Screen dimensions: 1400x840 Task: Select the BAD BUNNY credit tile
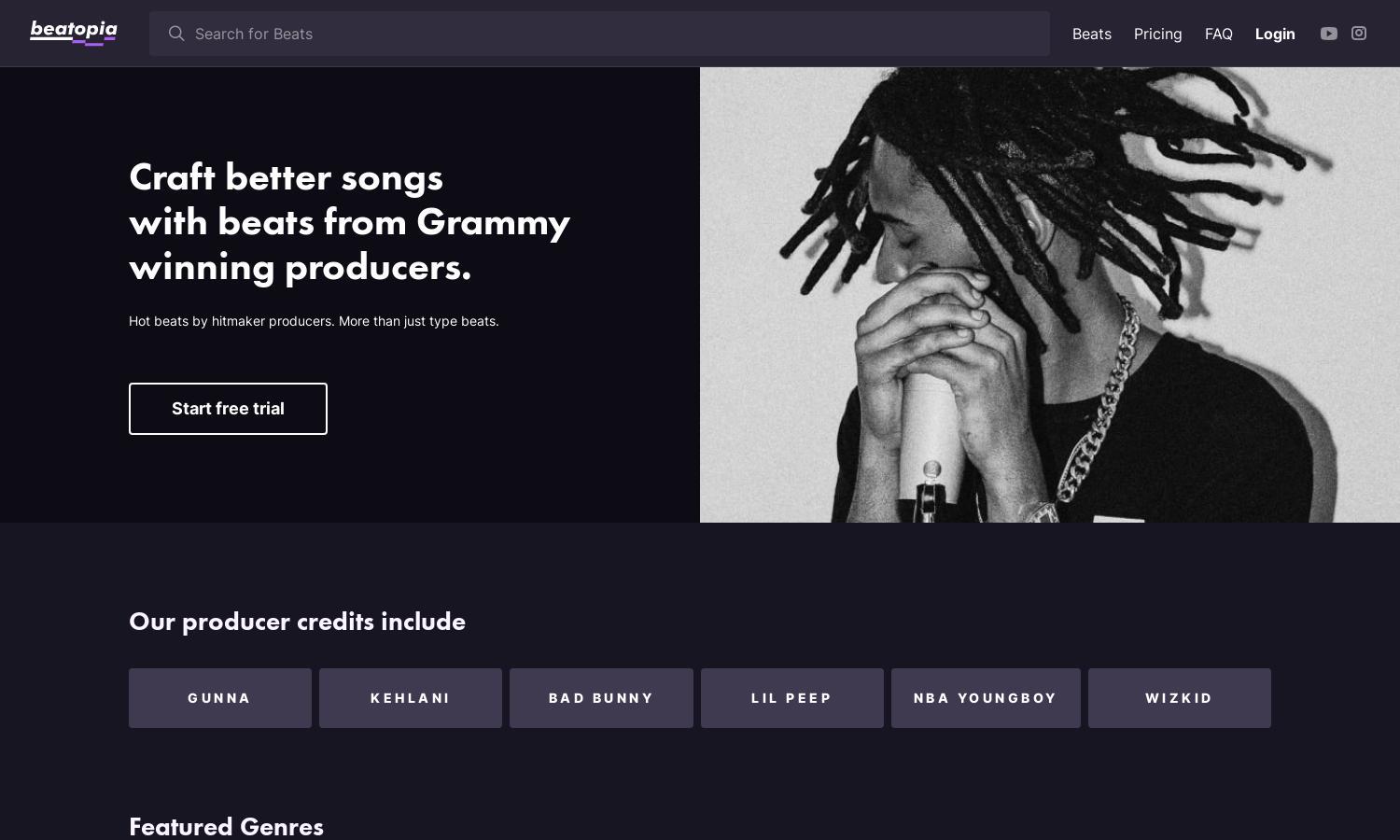pyautogui.click(x=601, y=698)
